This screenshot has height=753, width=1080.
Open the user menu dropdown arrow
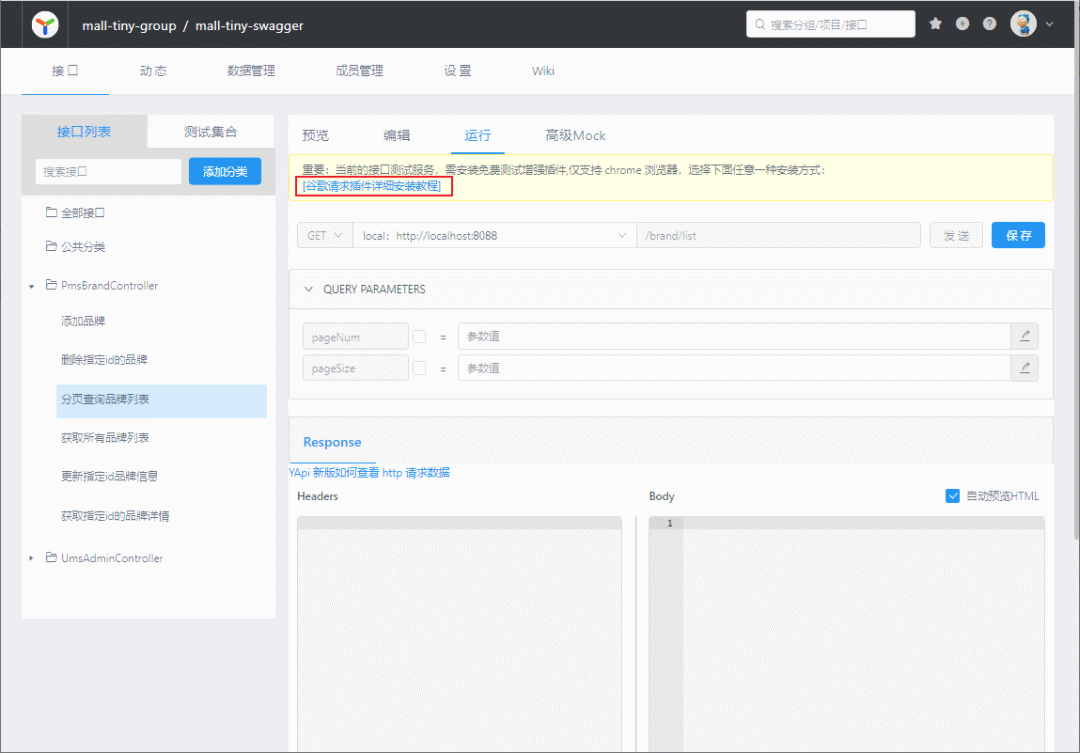point(1050,24)
